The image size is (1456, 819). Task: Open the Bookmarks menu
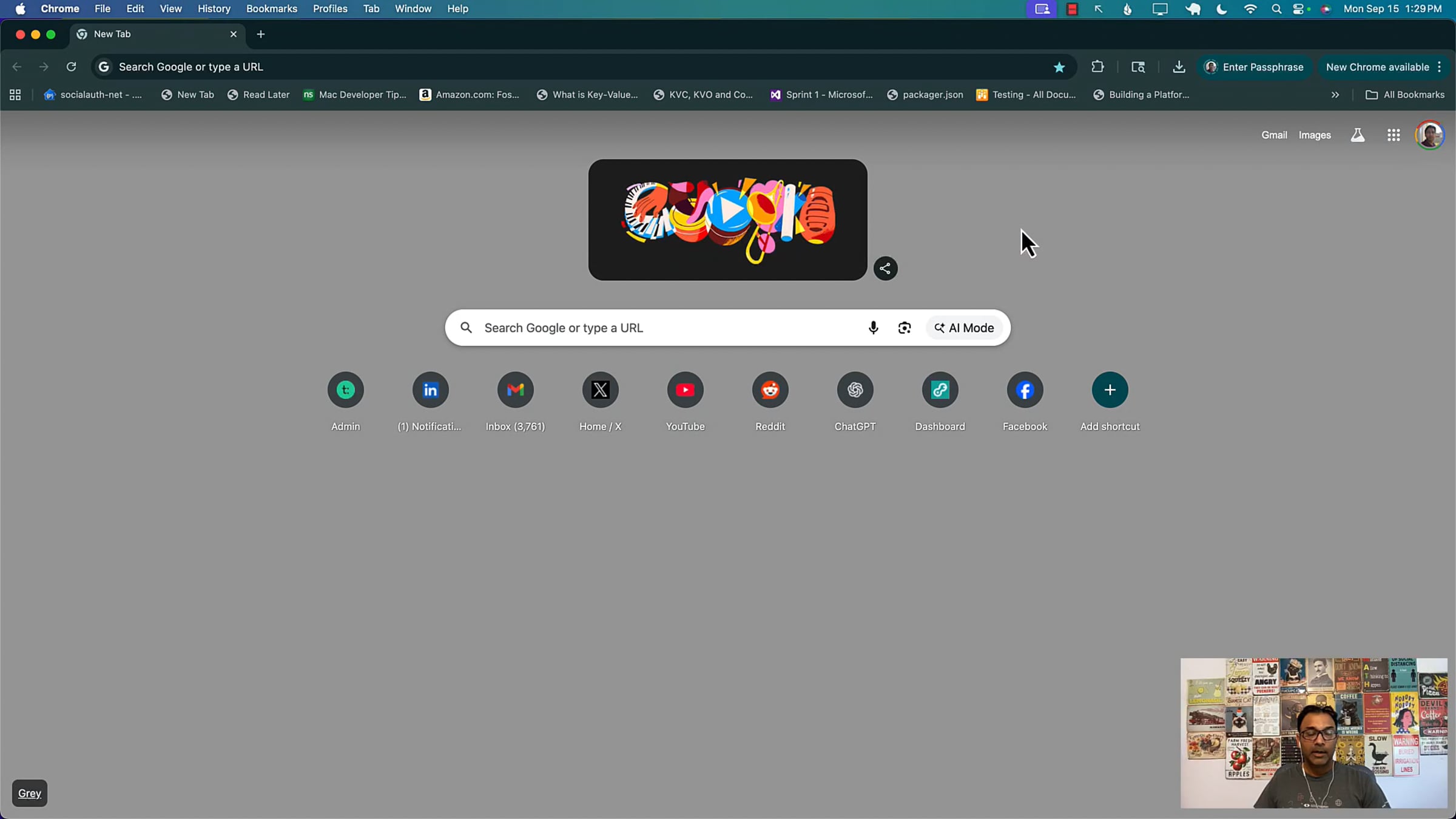pyautogui.click(x=272, y=8)
